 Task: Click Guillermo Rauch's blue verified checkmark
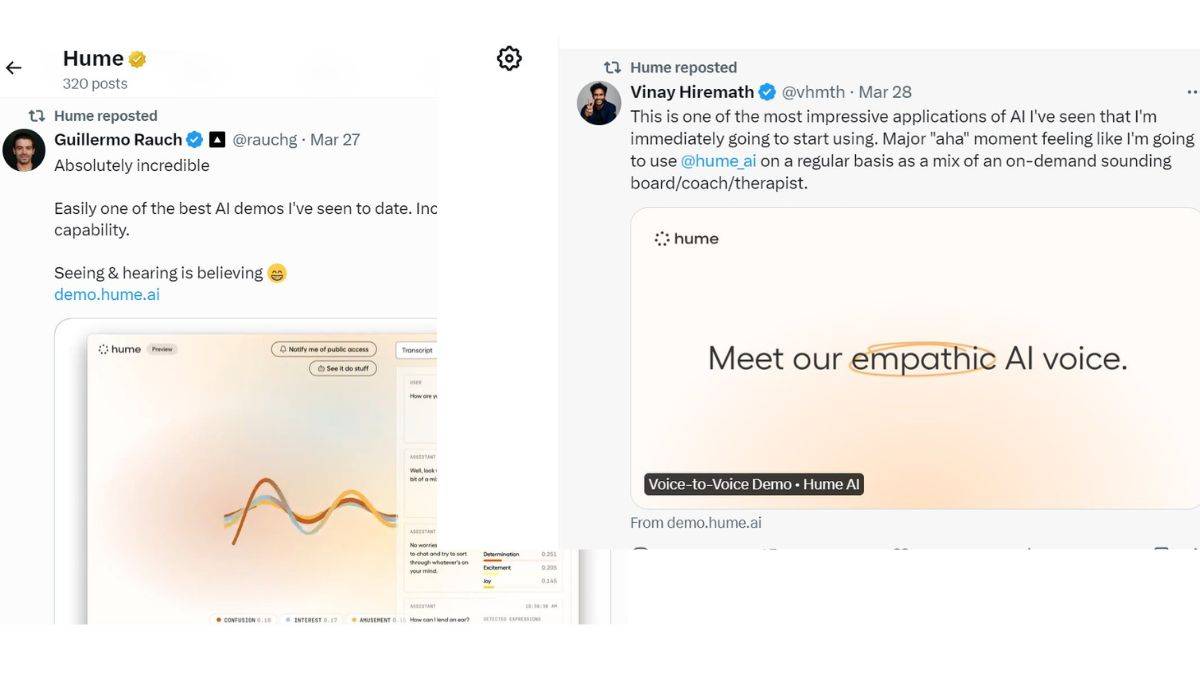194,139
